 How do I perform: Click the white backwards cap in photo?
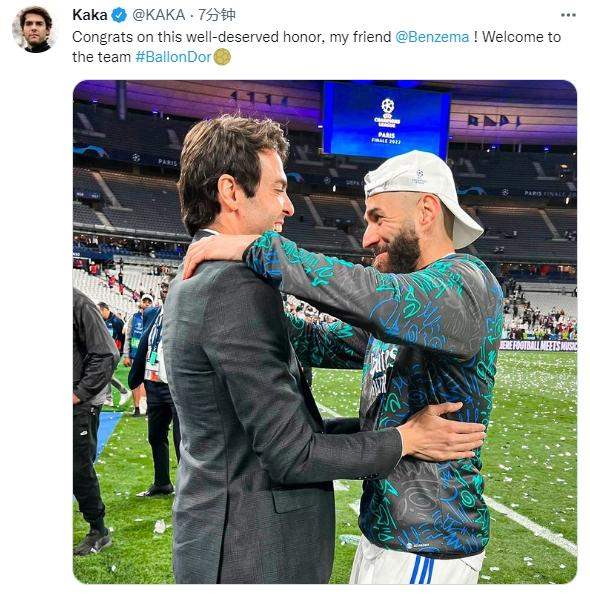[x=423, y=191]
